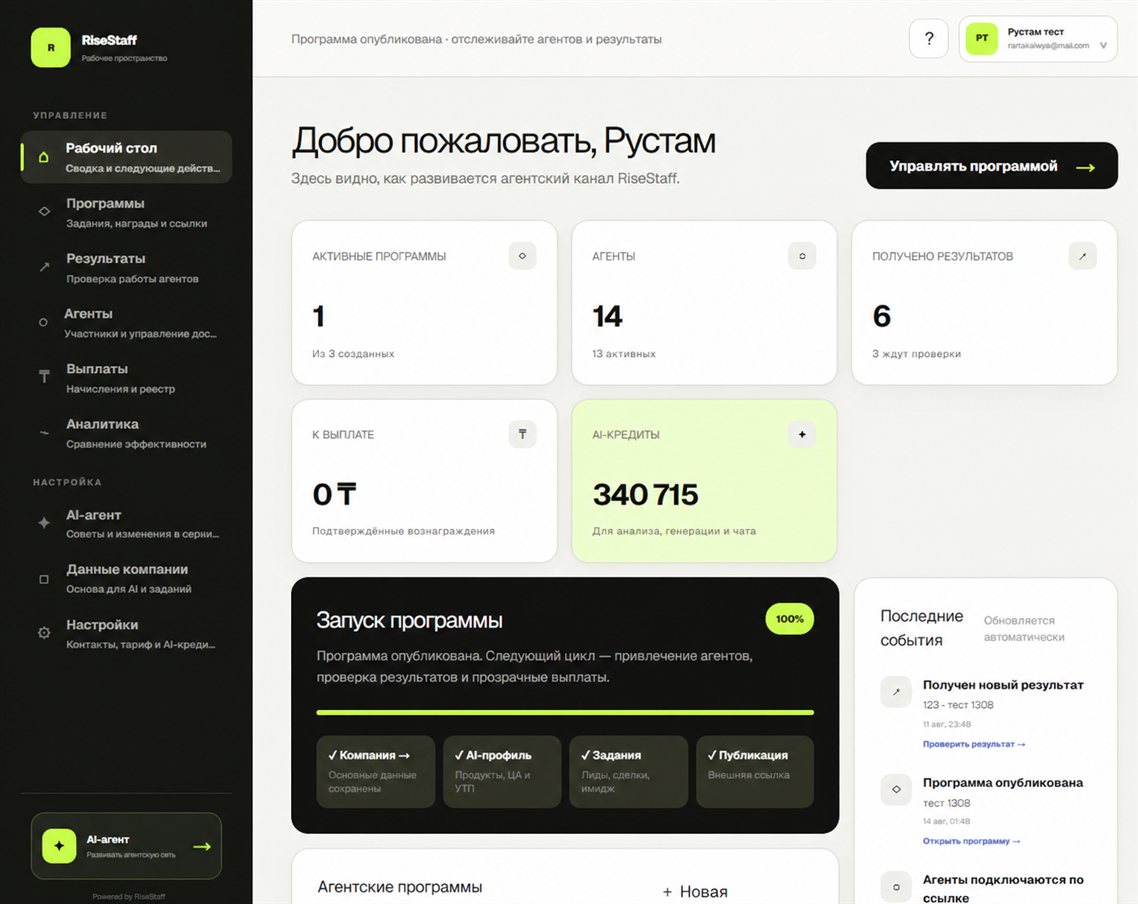
Task: Click the diamond icon beside Программа опубликована event
Action: click(x=896, y=789)
